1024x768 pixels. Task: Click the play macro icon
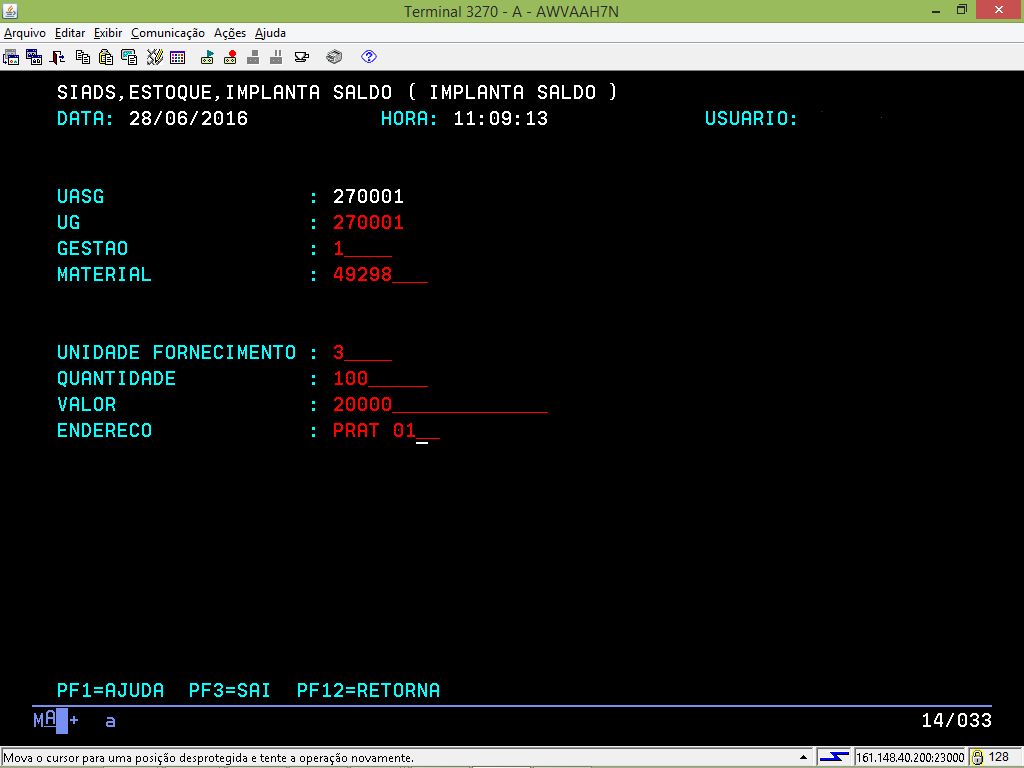[x=207, y=57]
